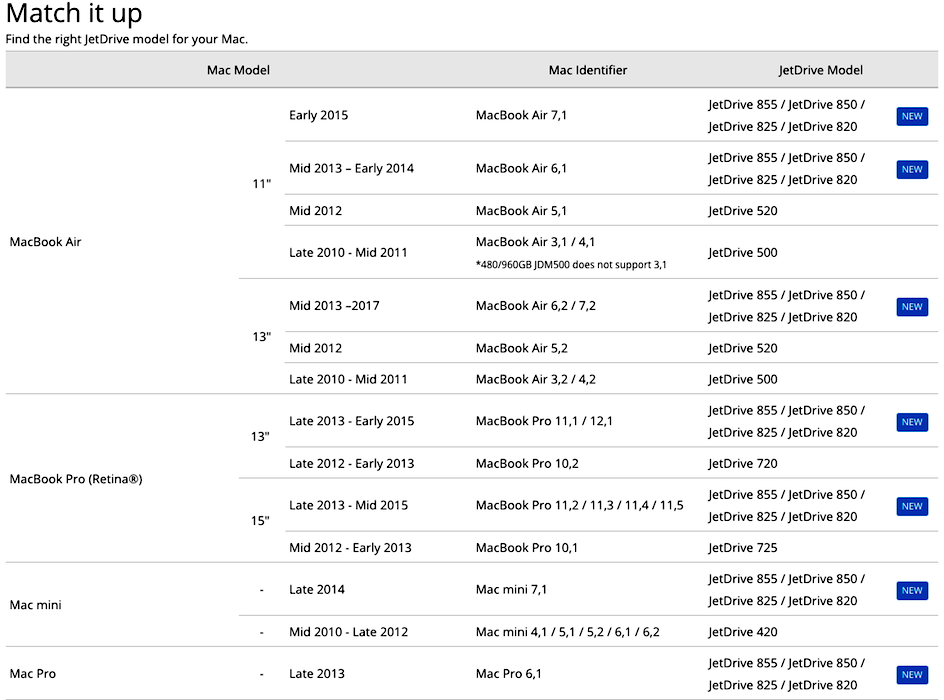Click NEW badge in Mac Pro 6,1 row
Screen dimensions: 944x700
point(911,675)
